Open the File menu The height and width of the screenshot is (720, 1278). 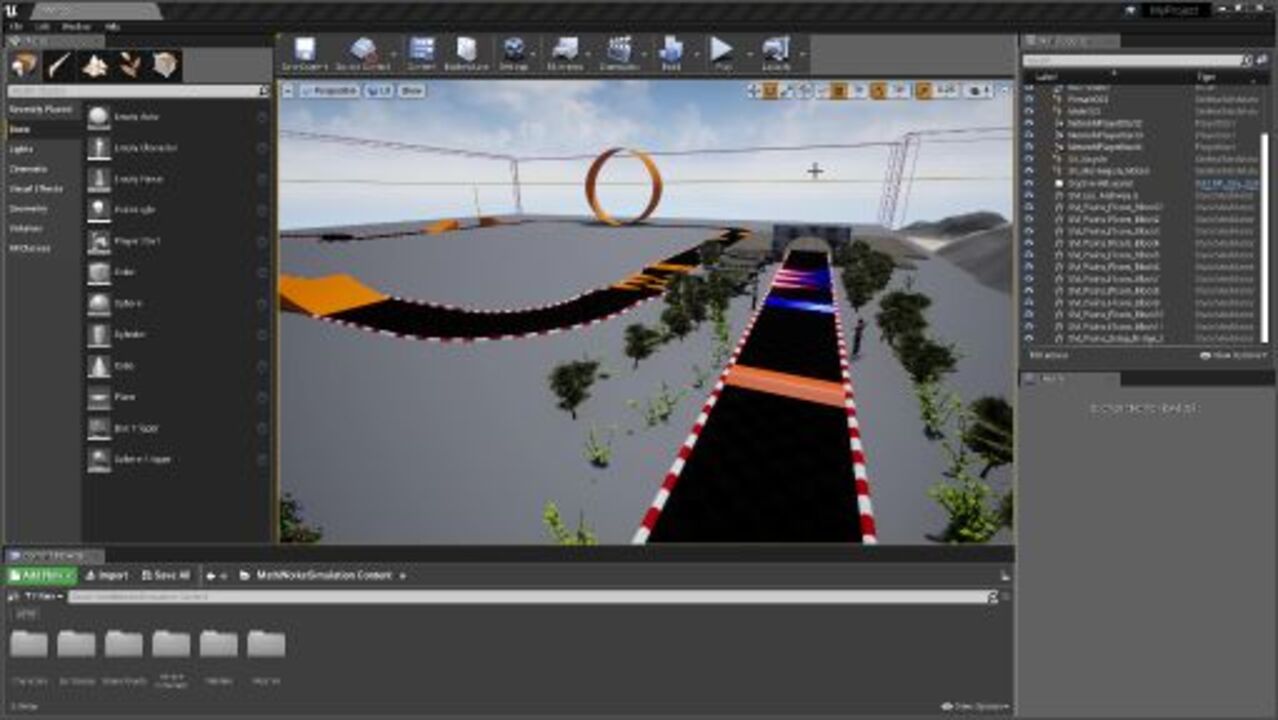[15, 26]
